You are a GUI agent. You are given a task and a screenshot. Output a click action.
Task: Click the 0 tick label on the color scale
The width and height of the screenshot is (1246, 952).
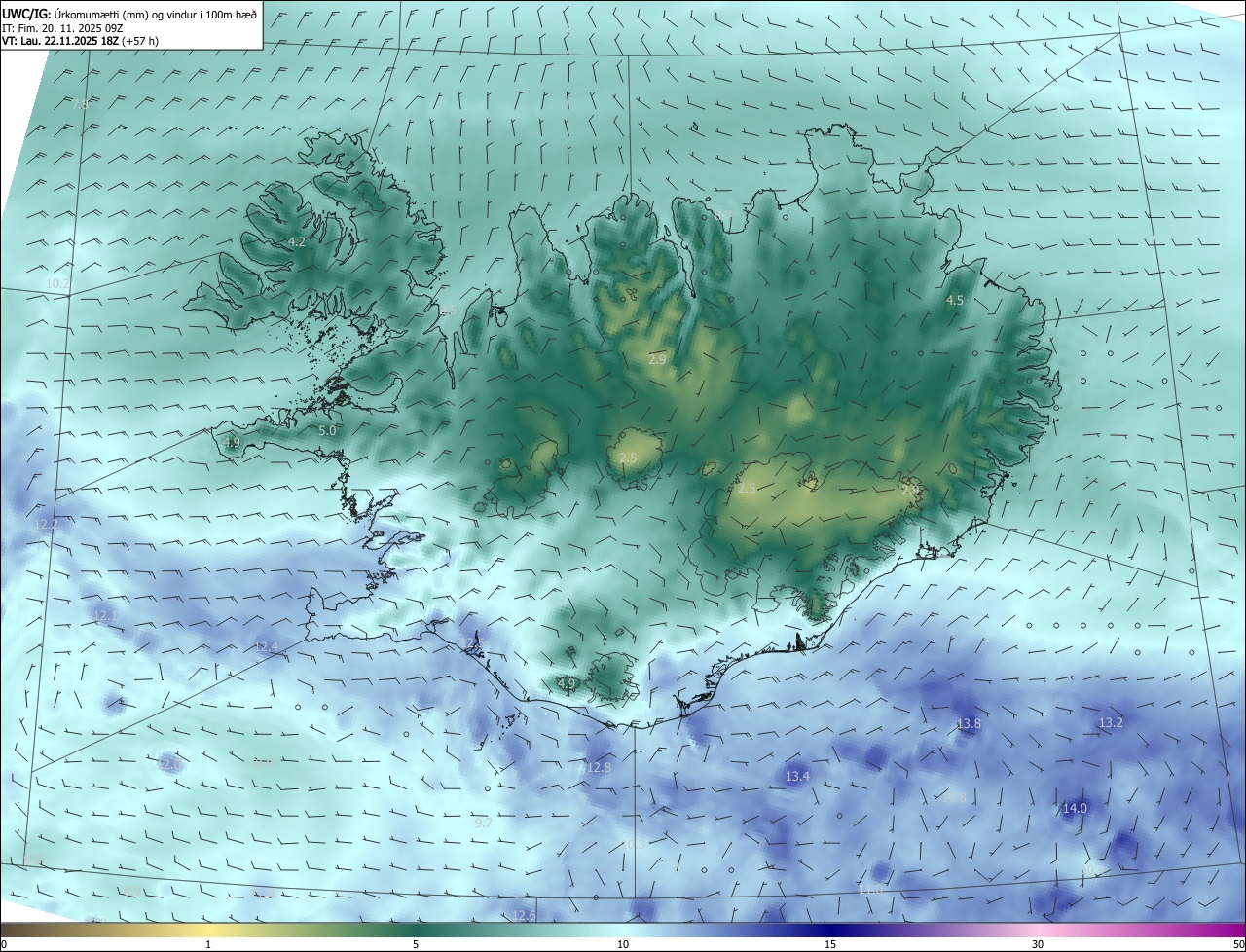coord(4,944)
